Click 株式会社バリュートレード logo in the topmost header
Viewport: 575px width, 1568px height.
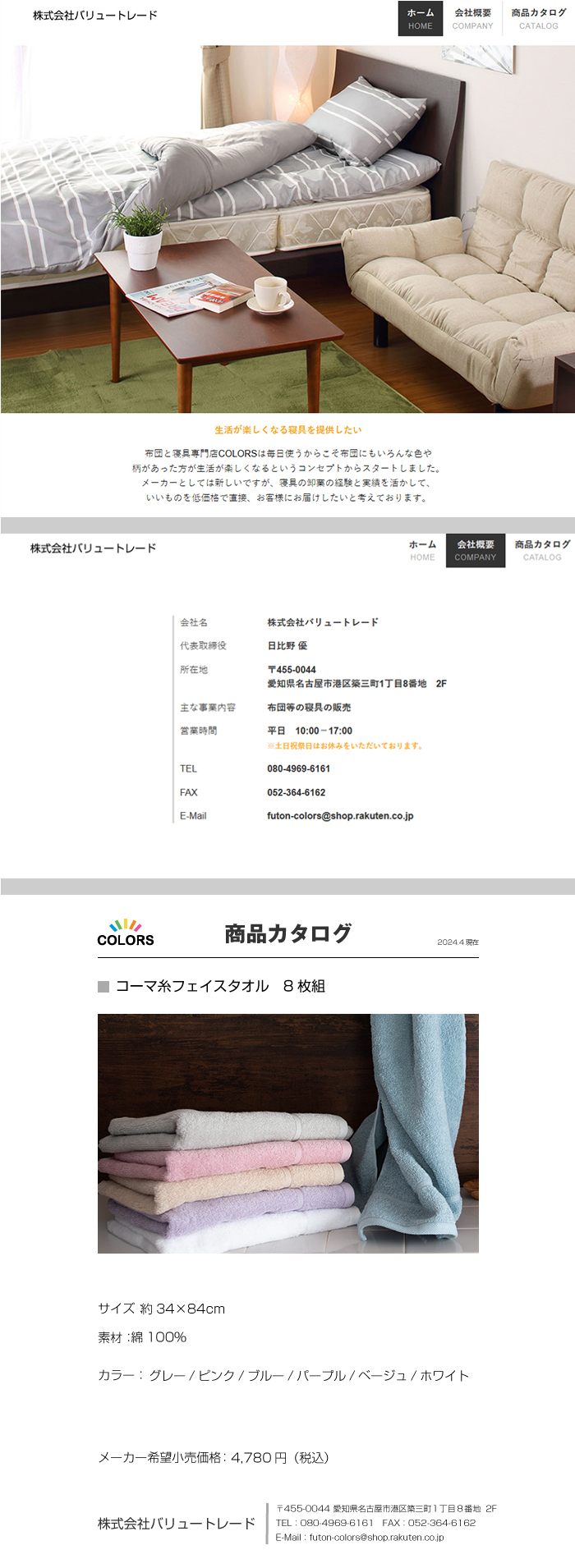click(95, 16)
